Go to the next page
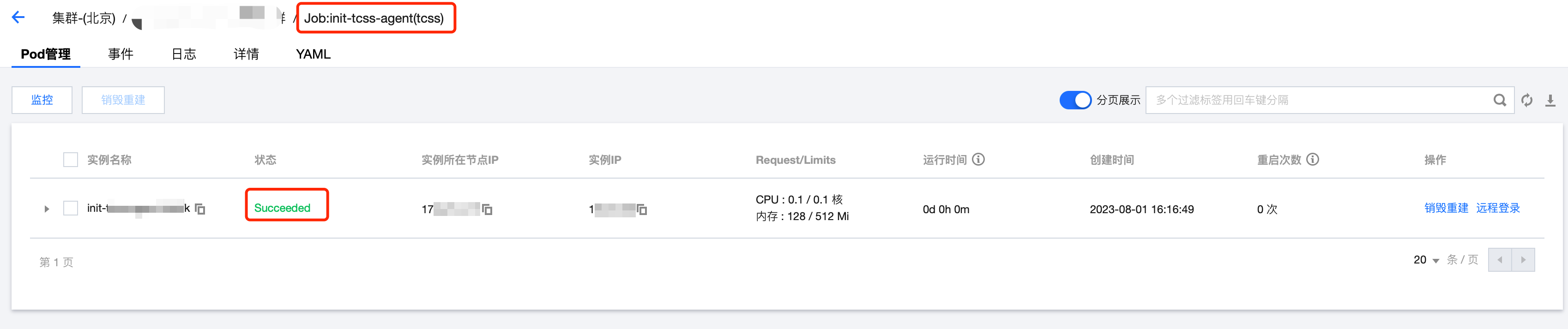Image resolution: width=1568 pixels, height=329 pixels. pyautogui.click(x=1523, y=260)
